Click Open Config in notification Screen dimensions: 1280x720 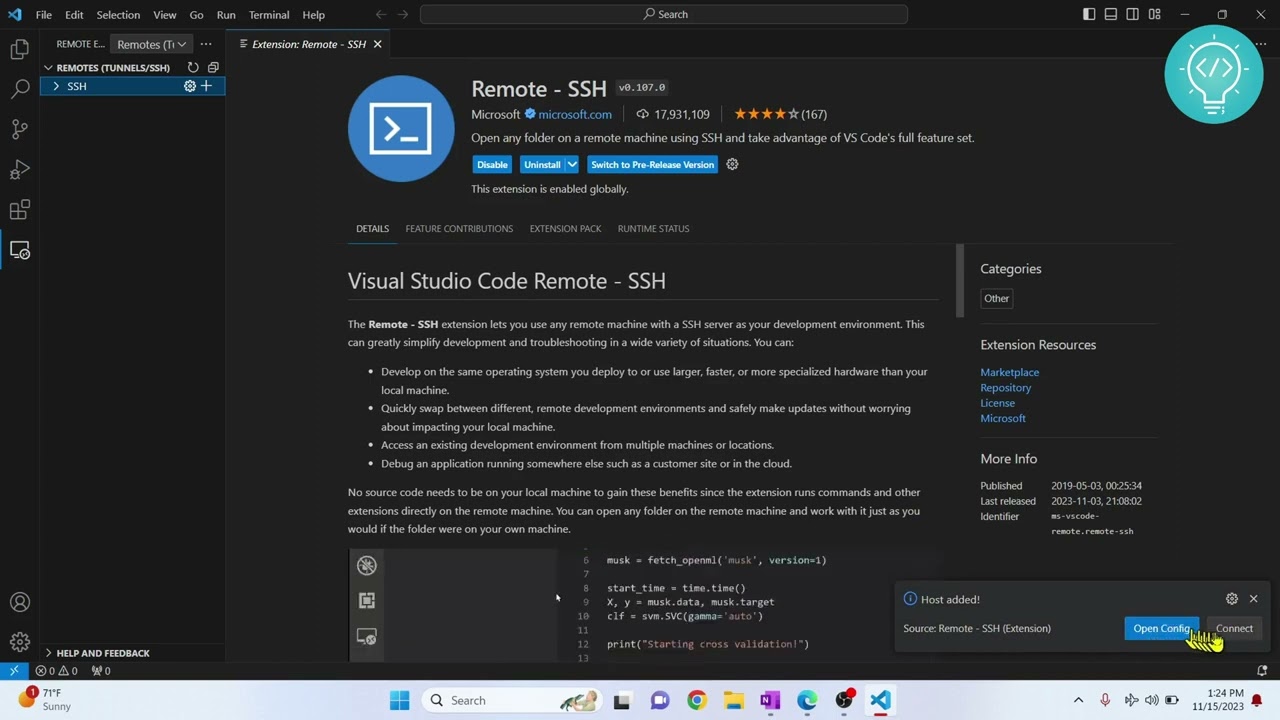pyautogui.click(x=1161, y=628)
